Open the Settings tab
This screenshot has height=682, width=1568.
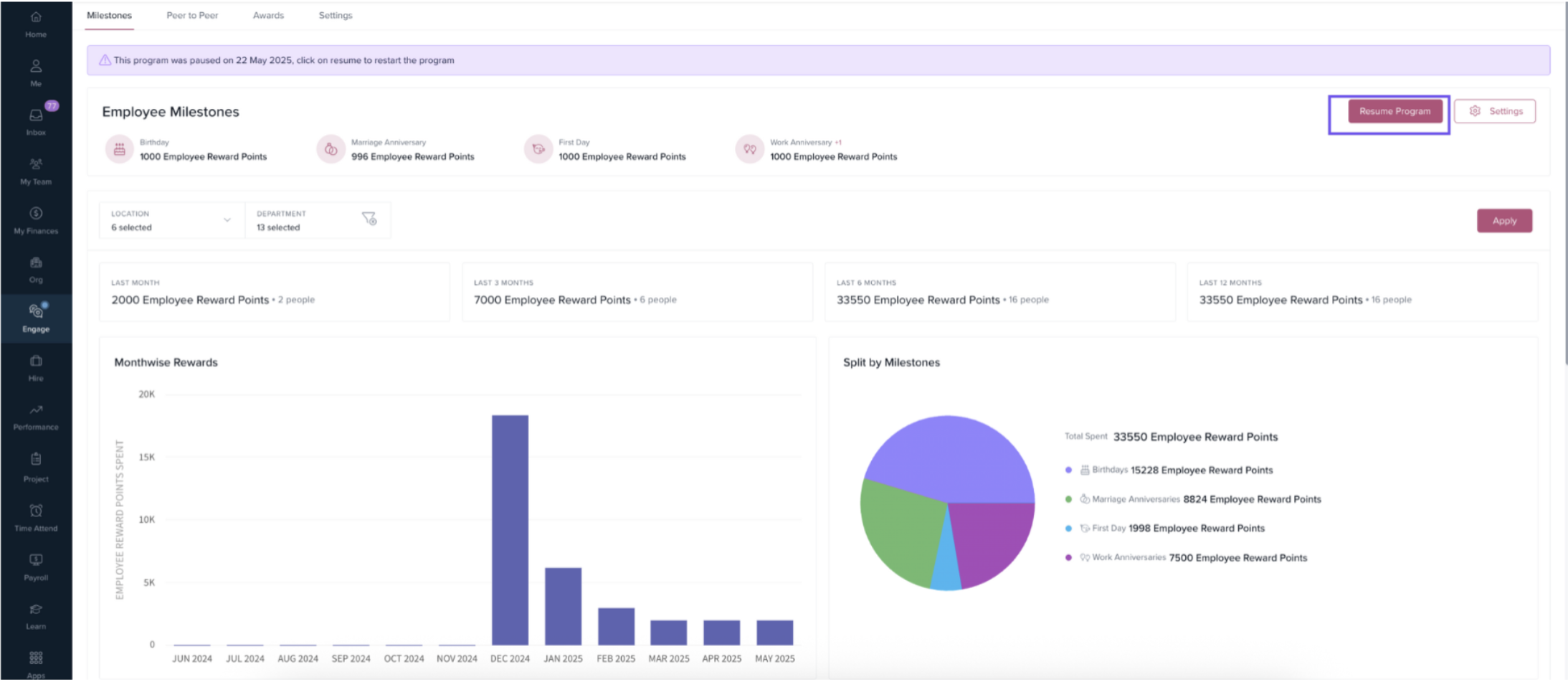pos(335,15)
